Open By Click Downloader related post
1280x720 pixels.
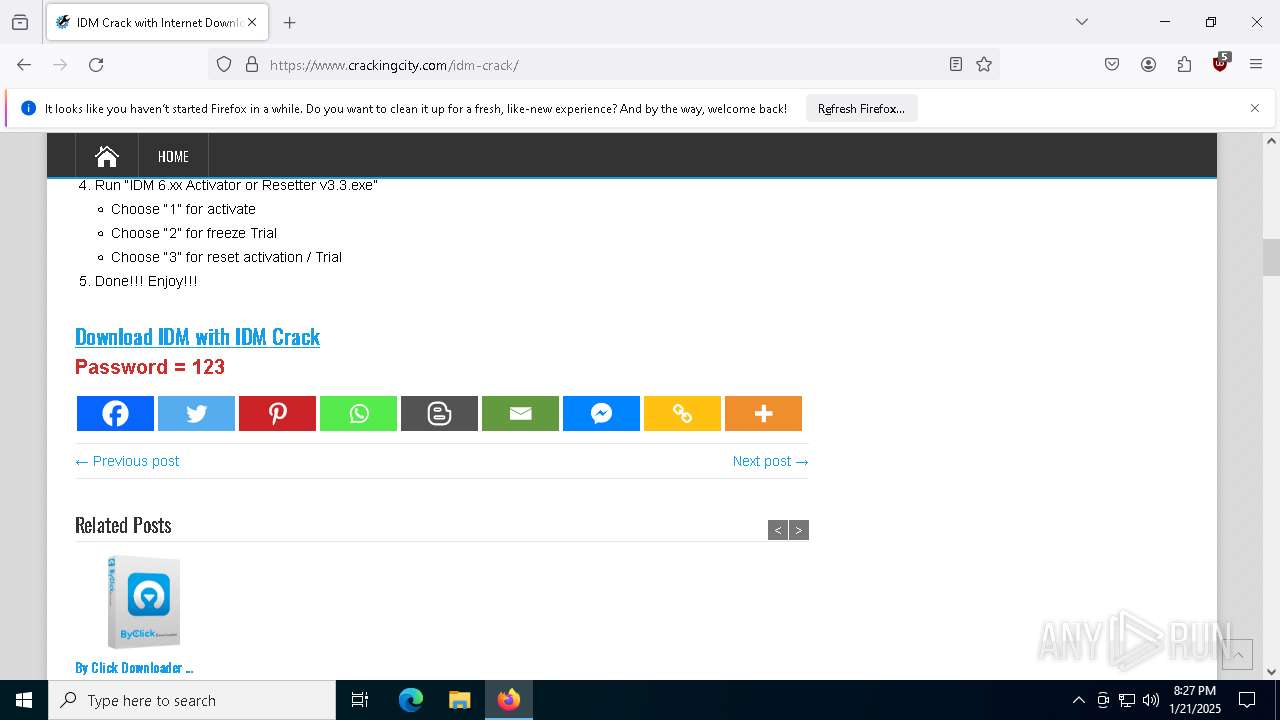pos(134,668)
